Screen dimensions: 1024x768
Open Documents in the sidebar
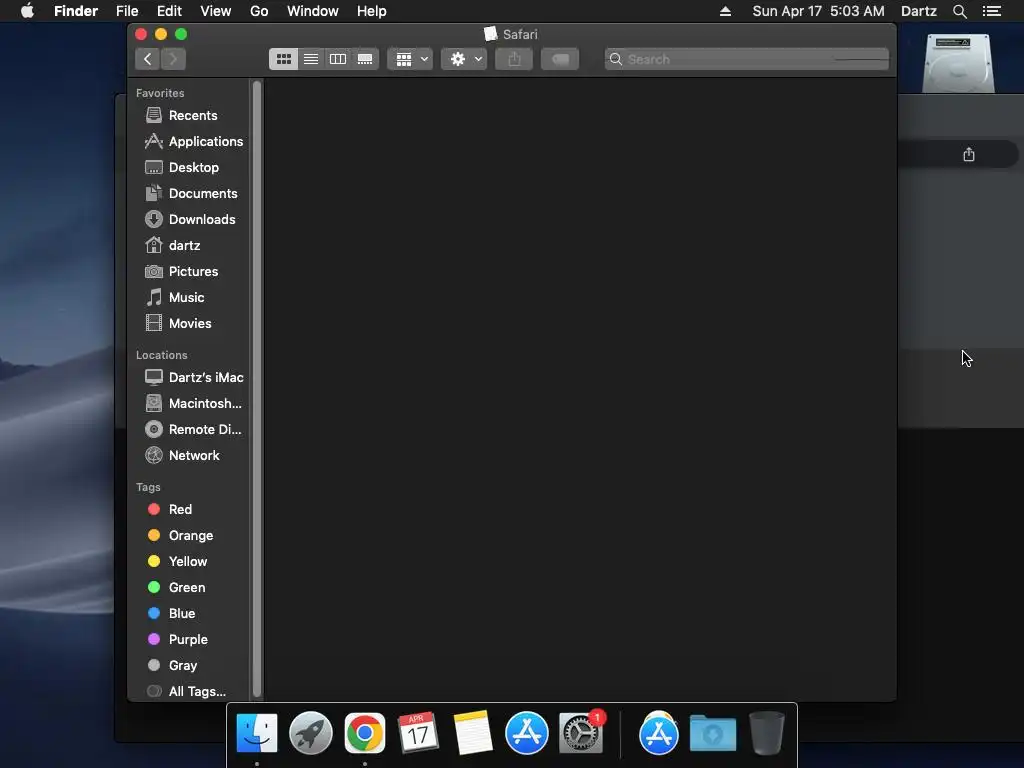coord(189,194)
